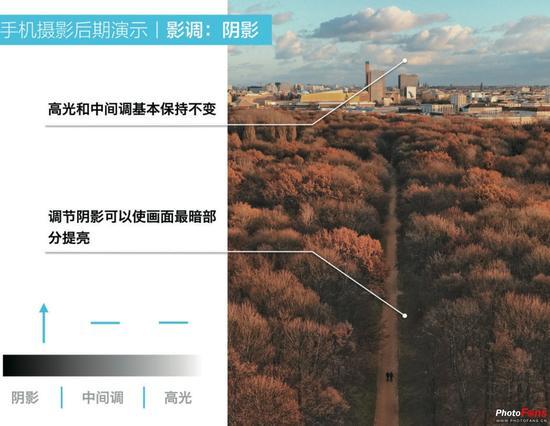Click the 高光 label under the gradient
This screenshot has width=550, height=426.
coord(178,398)
